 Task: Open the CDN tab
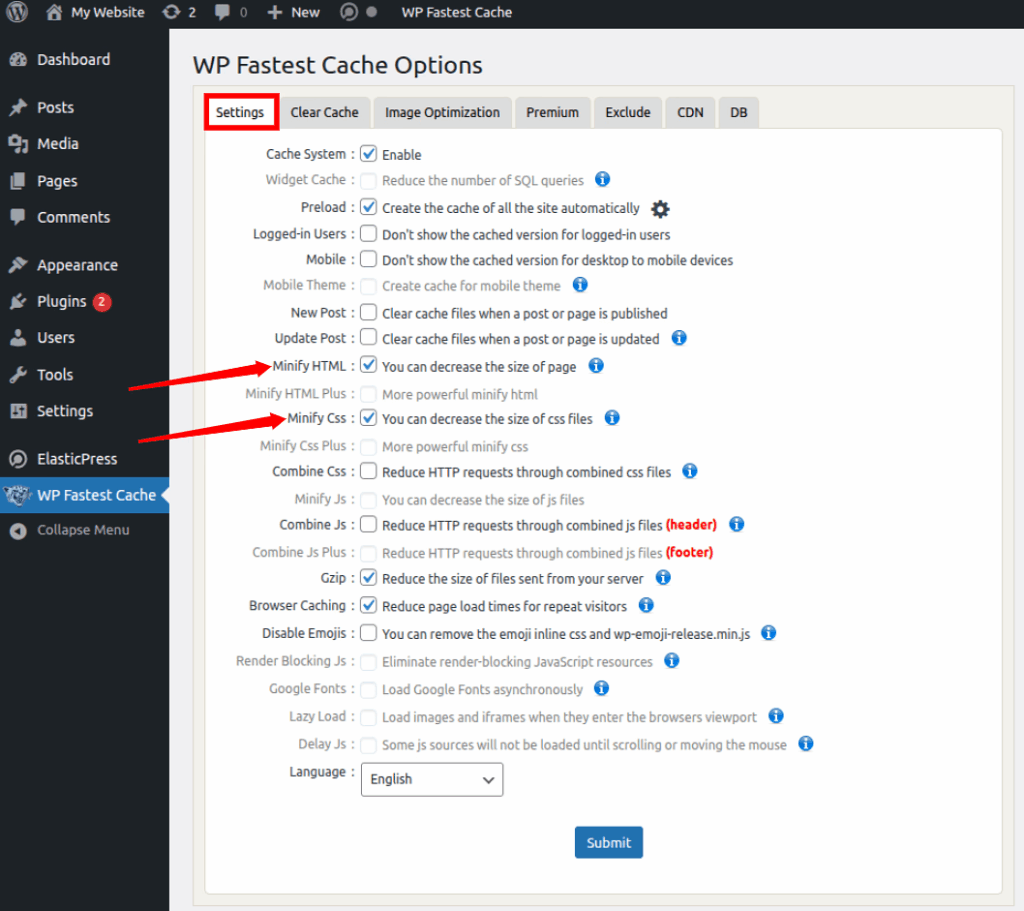point(690,112)
